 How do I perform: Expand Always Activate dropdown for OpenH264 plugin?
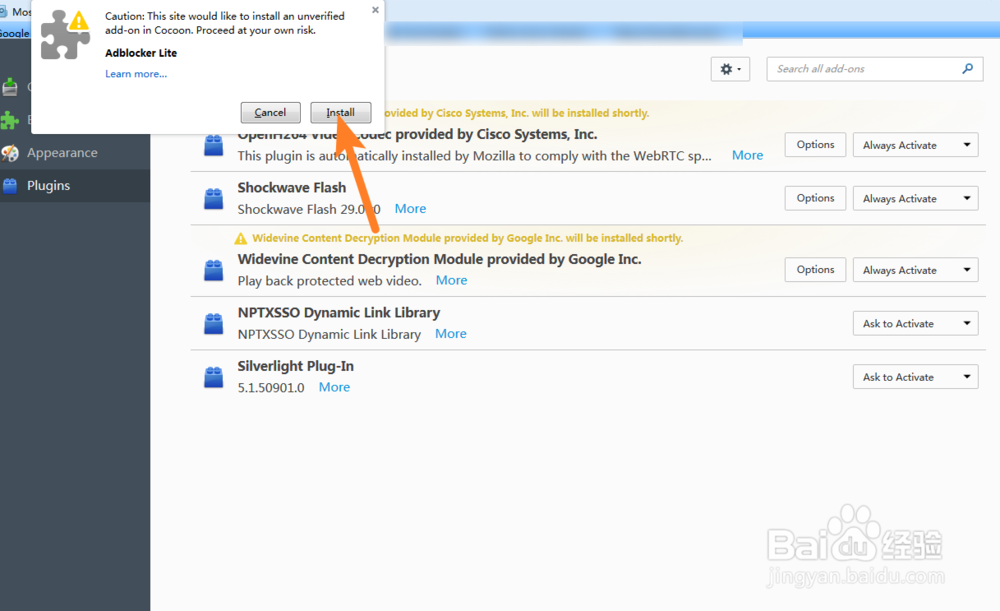click(x=915, y=145)
